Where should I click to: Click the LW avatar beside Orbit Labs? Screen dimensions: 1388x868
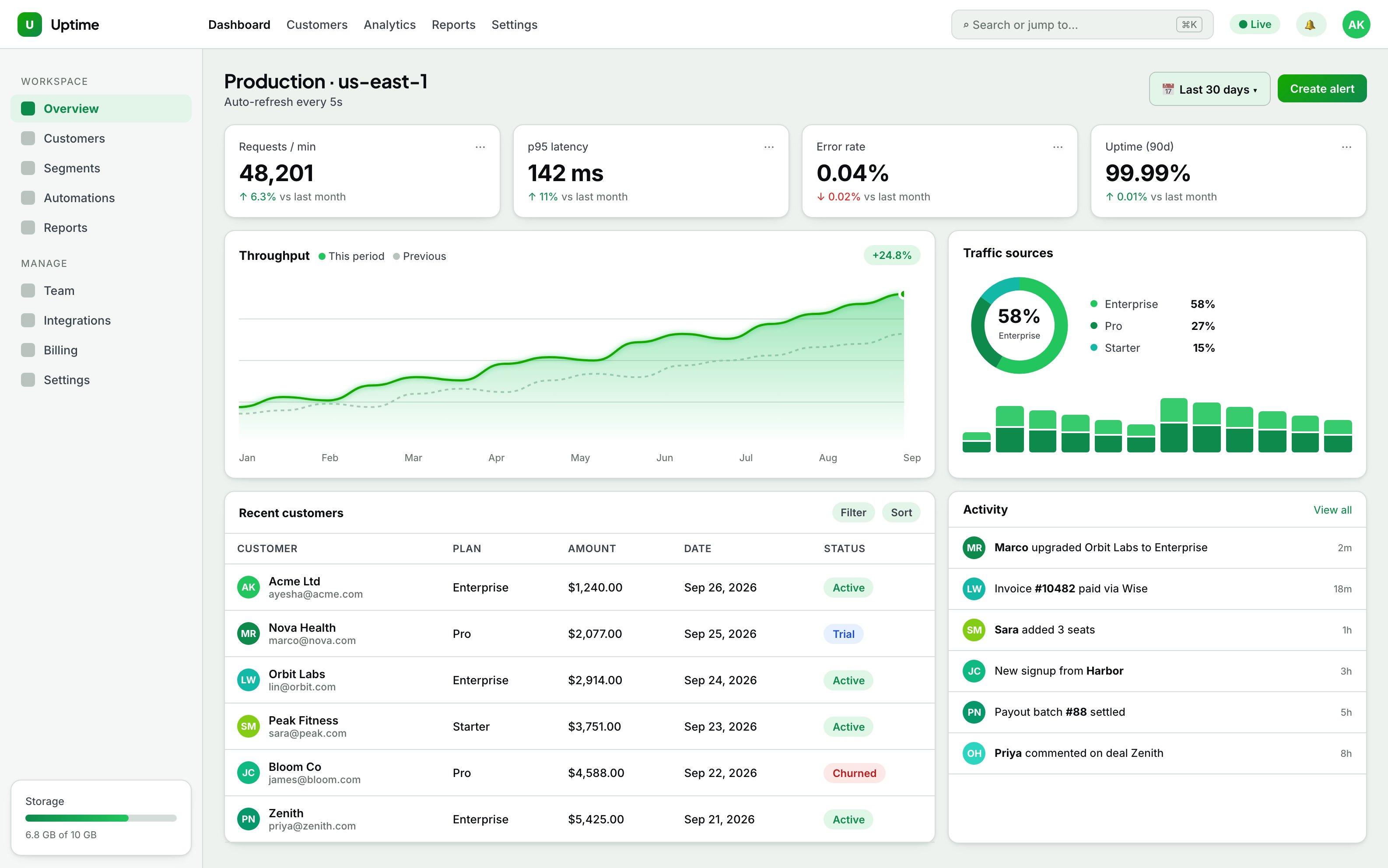tap(249, 680)
